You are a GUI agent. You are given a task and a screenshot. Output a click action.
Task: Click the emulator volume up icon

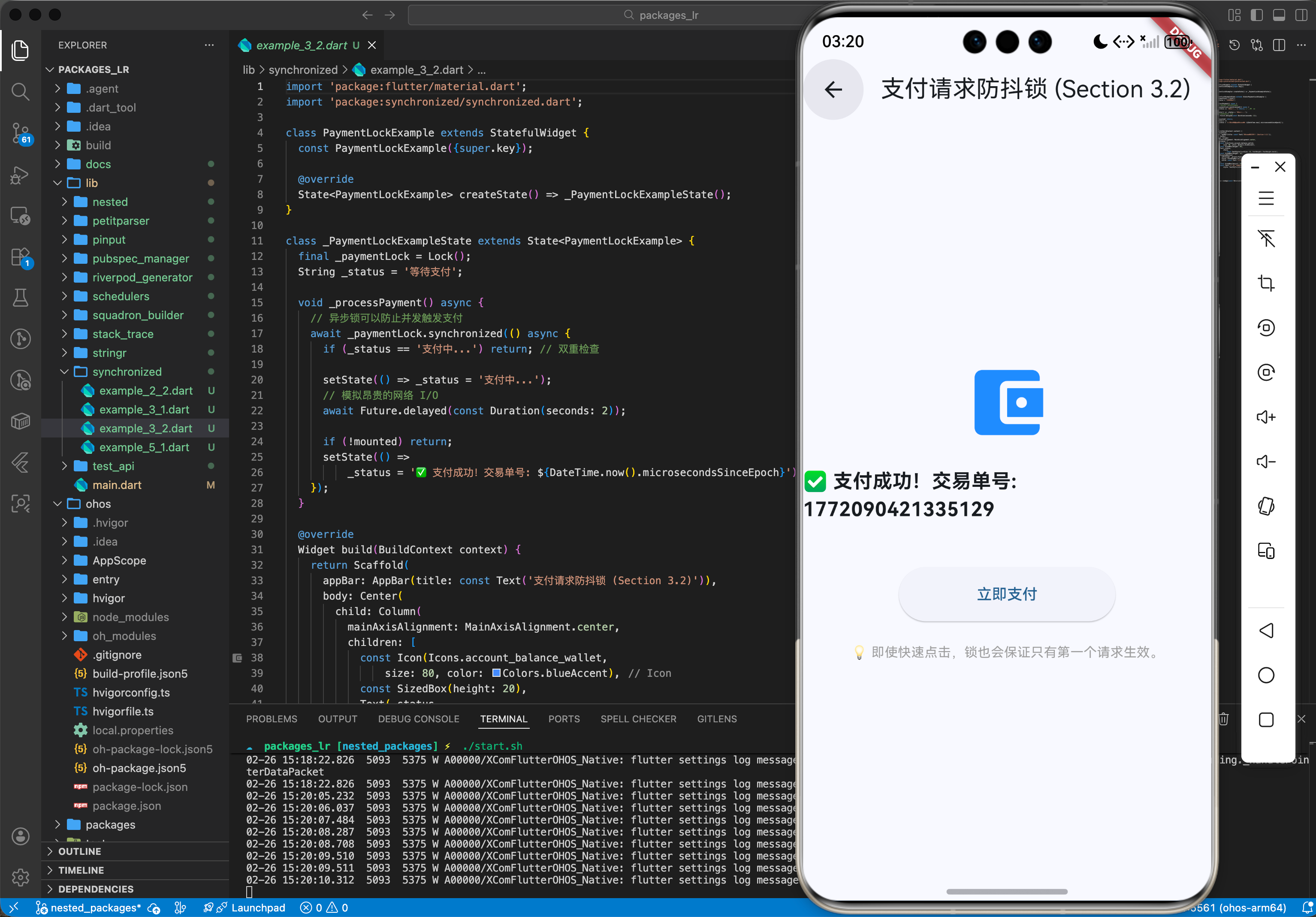coord(1266,416)
